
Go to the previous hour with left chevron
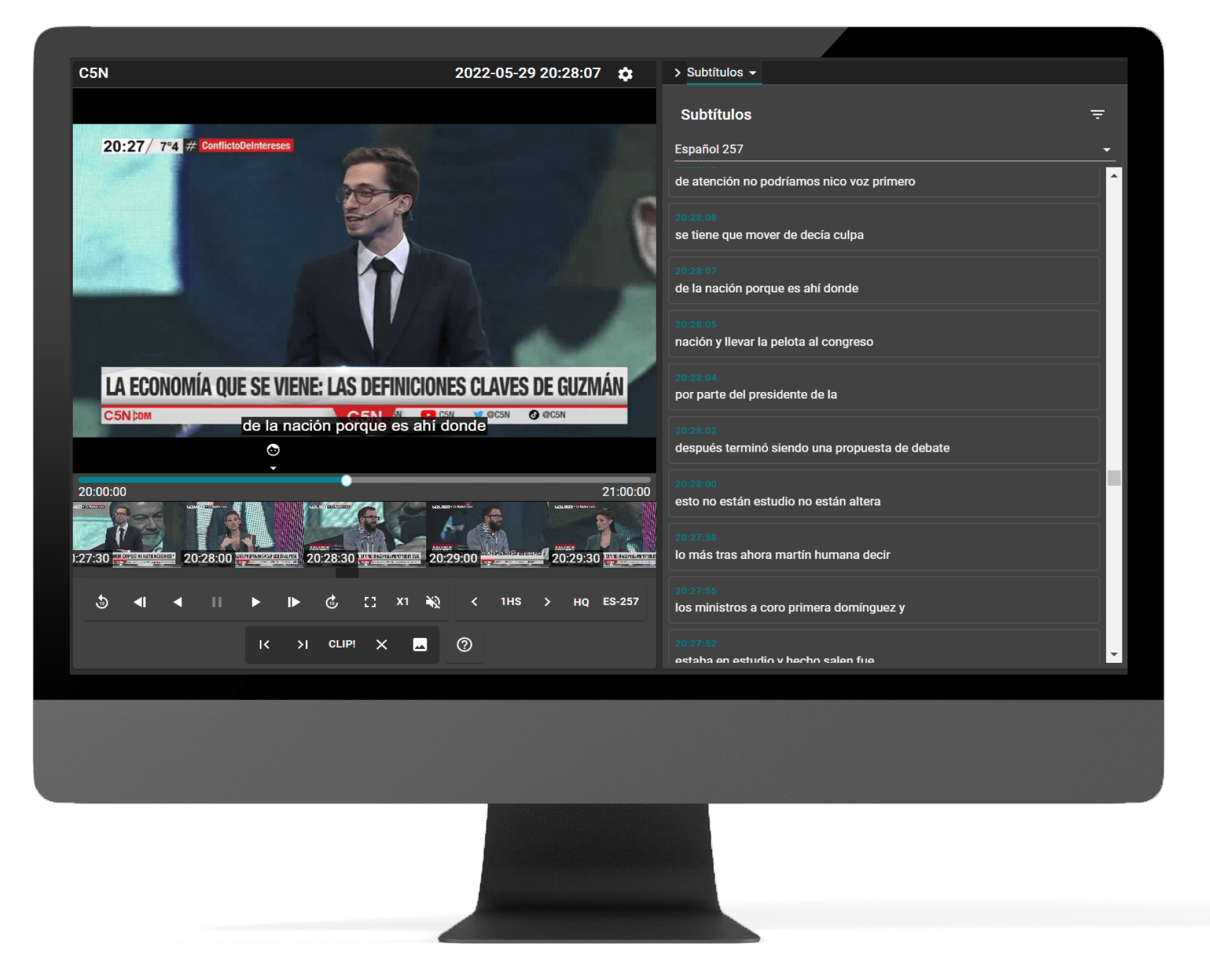point(474,601)
